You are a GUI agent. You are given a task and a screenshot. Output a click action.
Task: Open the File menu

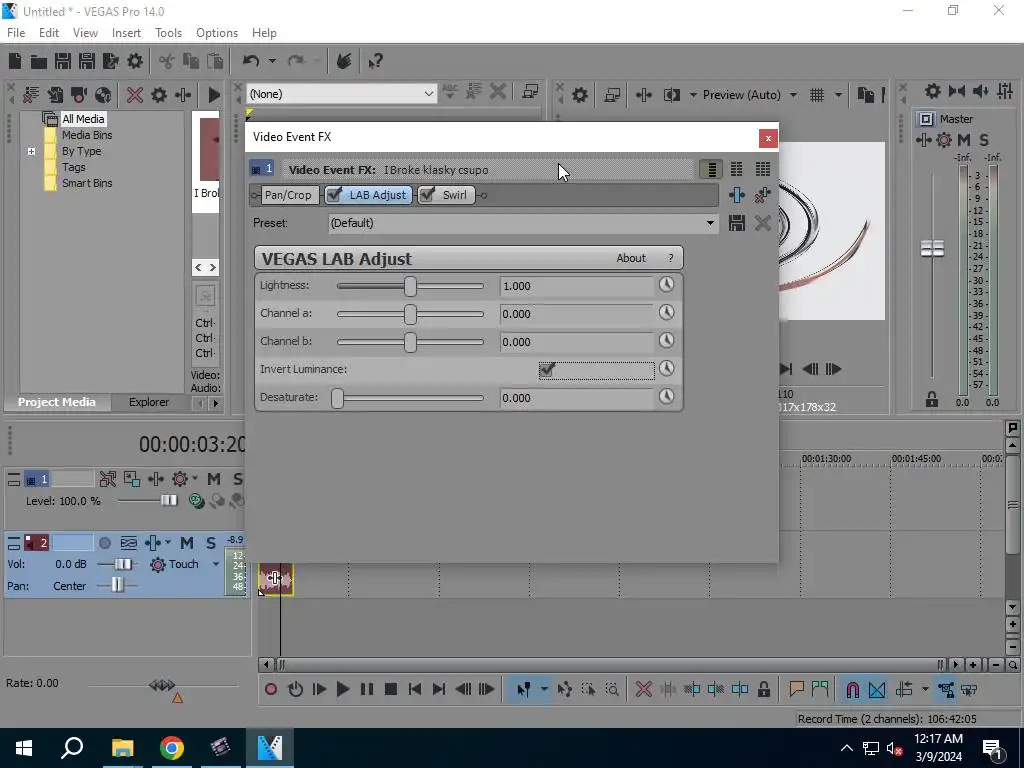[16, 33]
